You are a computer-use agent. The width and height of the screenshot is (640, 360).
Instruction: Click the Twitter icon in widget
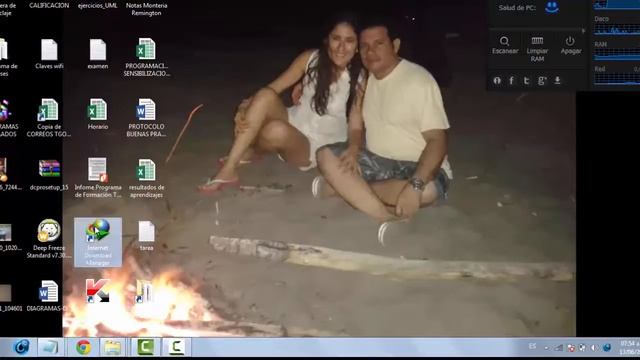coord(527,80)
